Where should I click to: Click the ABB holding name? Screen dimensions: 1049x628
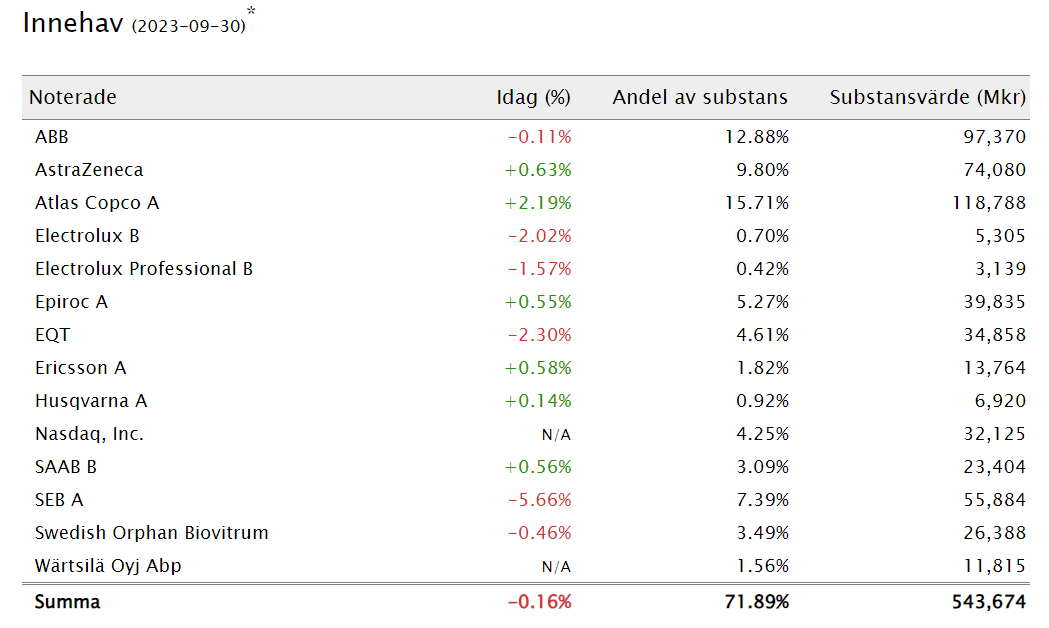(52, 136)
